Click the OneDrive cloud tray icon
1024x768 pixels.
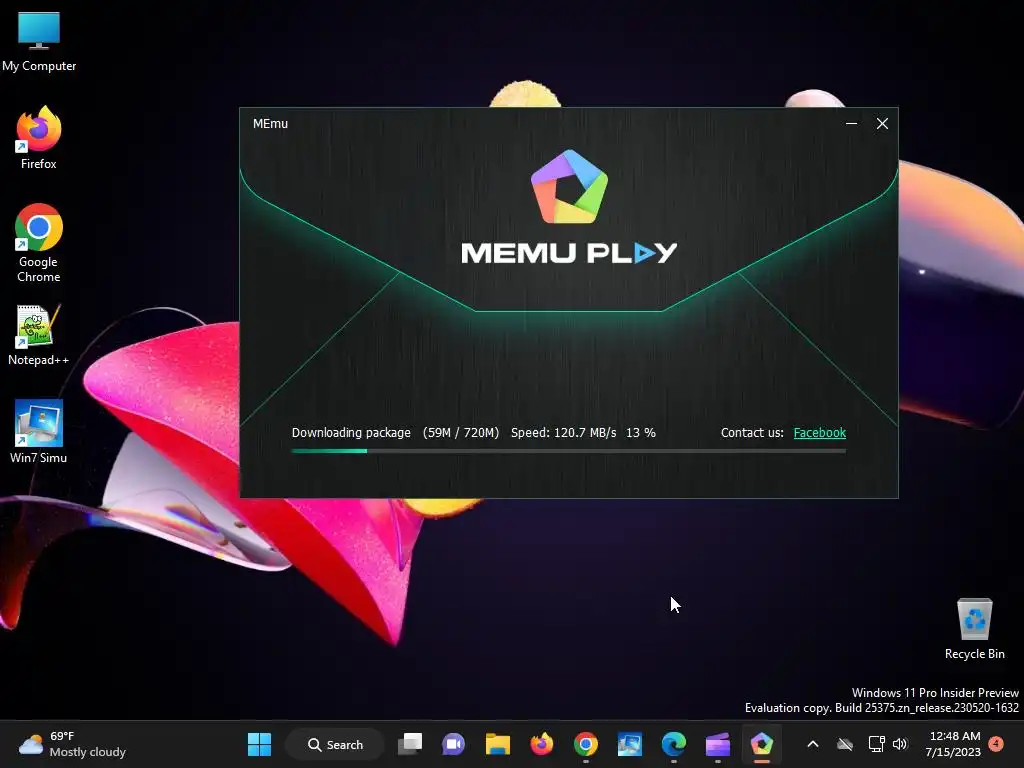click(845, 744)
